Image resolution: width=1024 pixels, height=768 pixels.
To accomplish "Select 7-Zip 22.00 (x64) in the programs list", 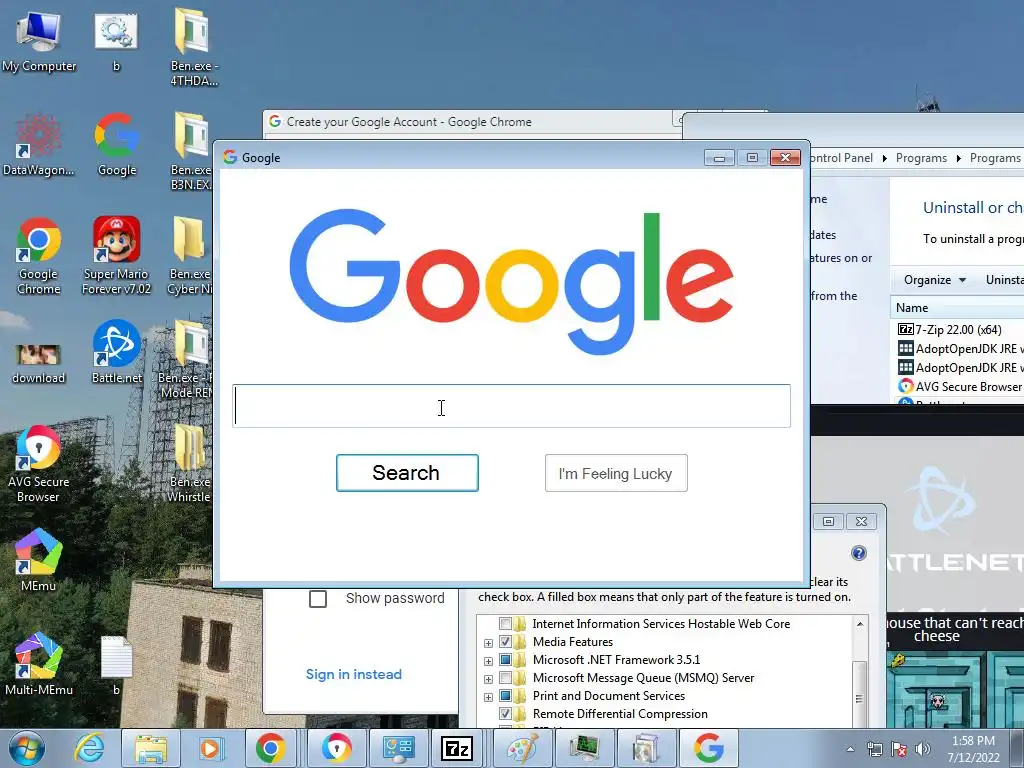I will pyautogui.click(x=957, y=330).
